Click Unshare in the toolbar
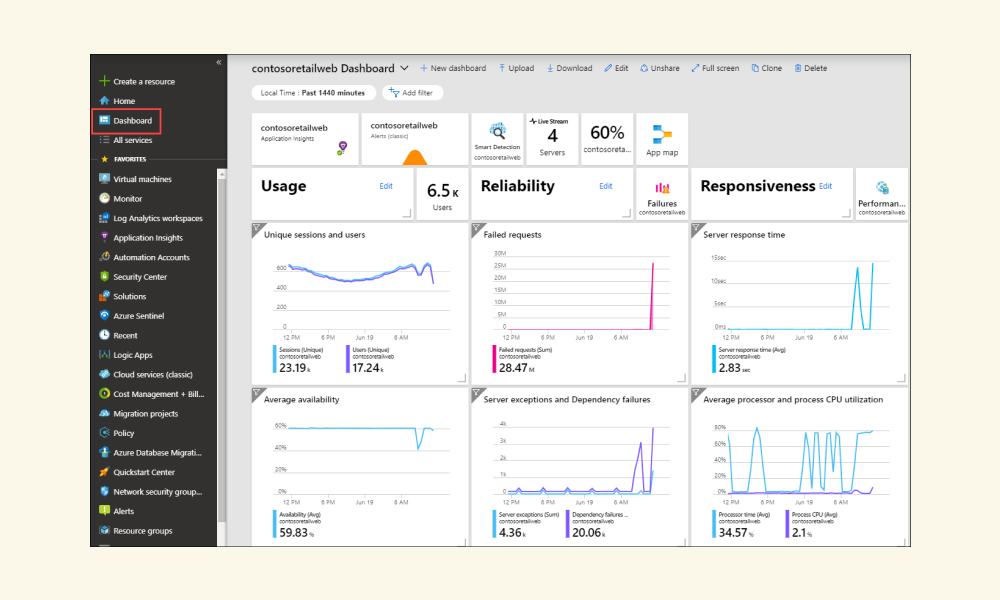The width and height of the screenshot is (1000, 600). 660,68
